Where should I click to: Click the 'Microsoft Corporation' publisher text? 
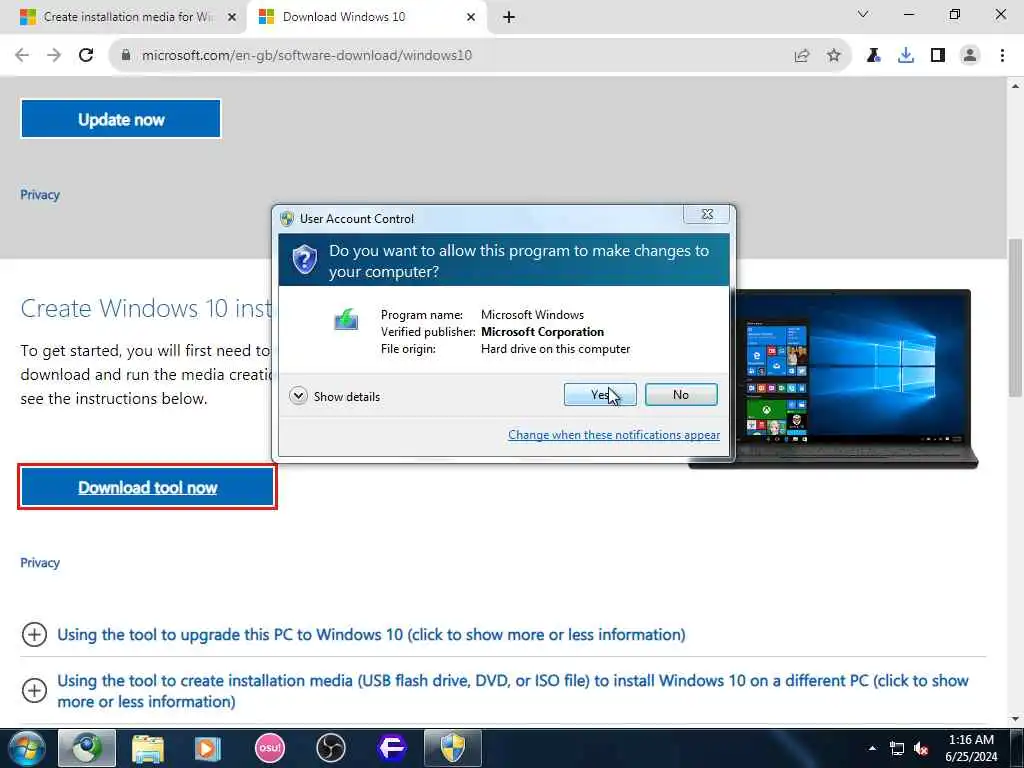[542, 332]
